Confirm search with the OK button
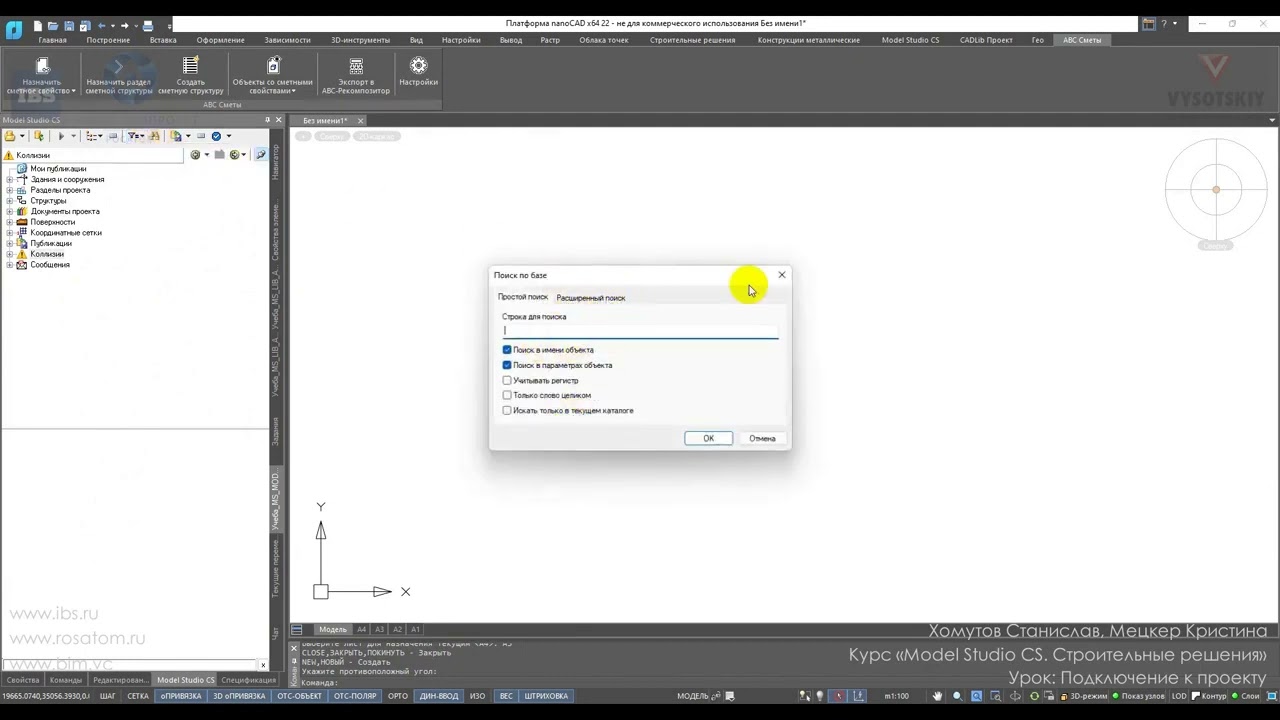Image resolution: width=1280 pixels, height=720 pixels. click(708, 438)
